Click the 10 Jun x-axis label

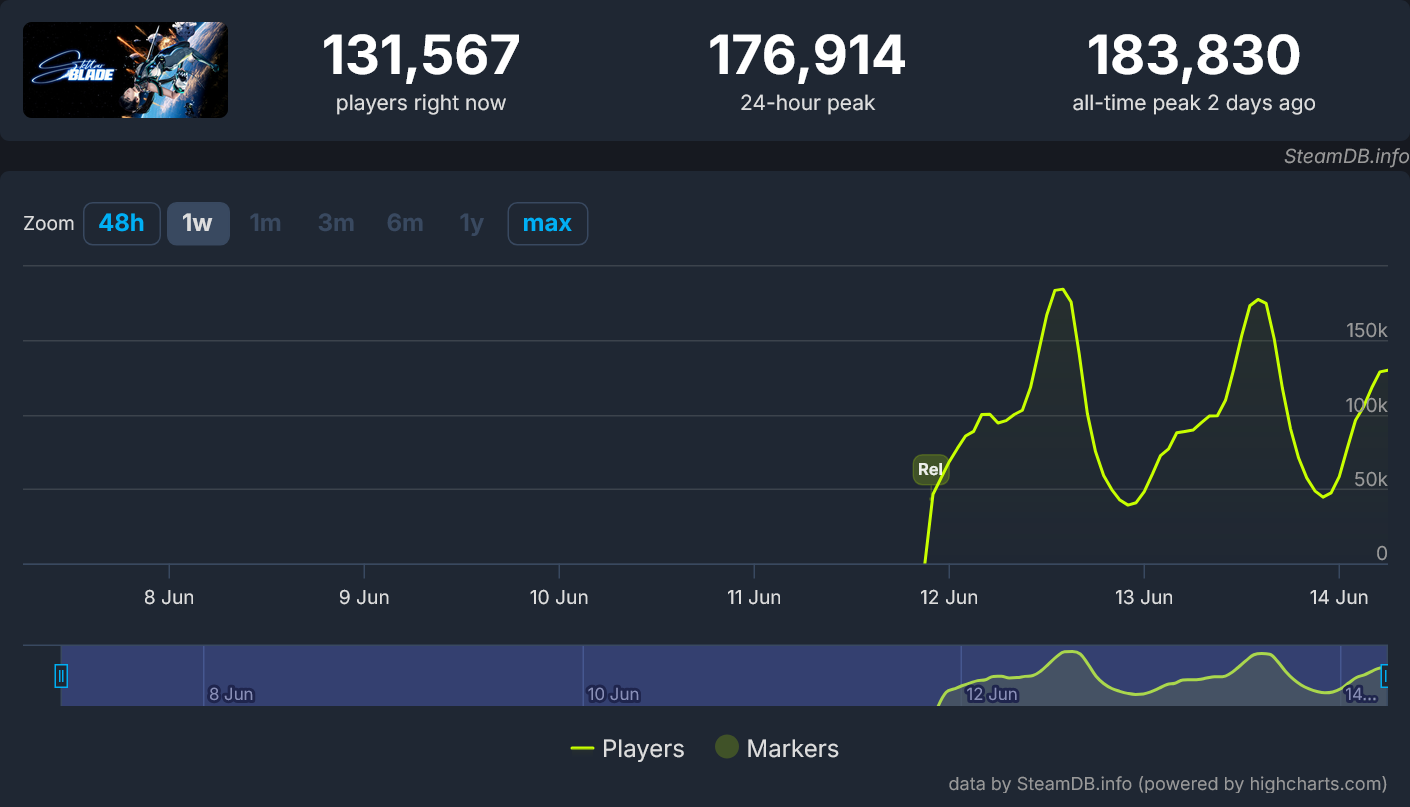click(559, 597)
